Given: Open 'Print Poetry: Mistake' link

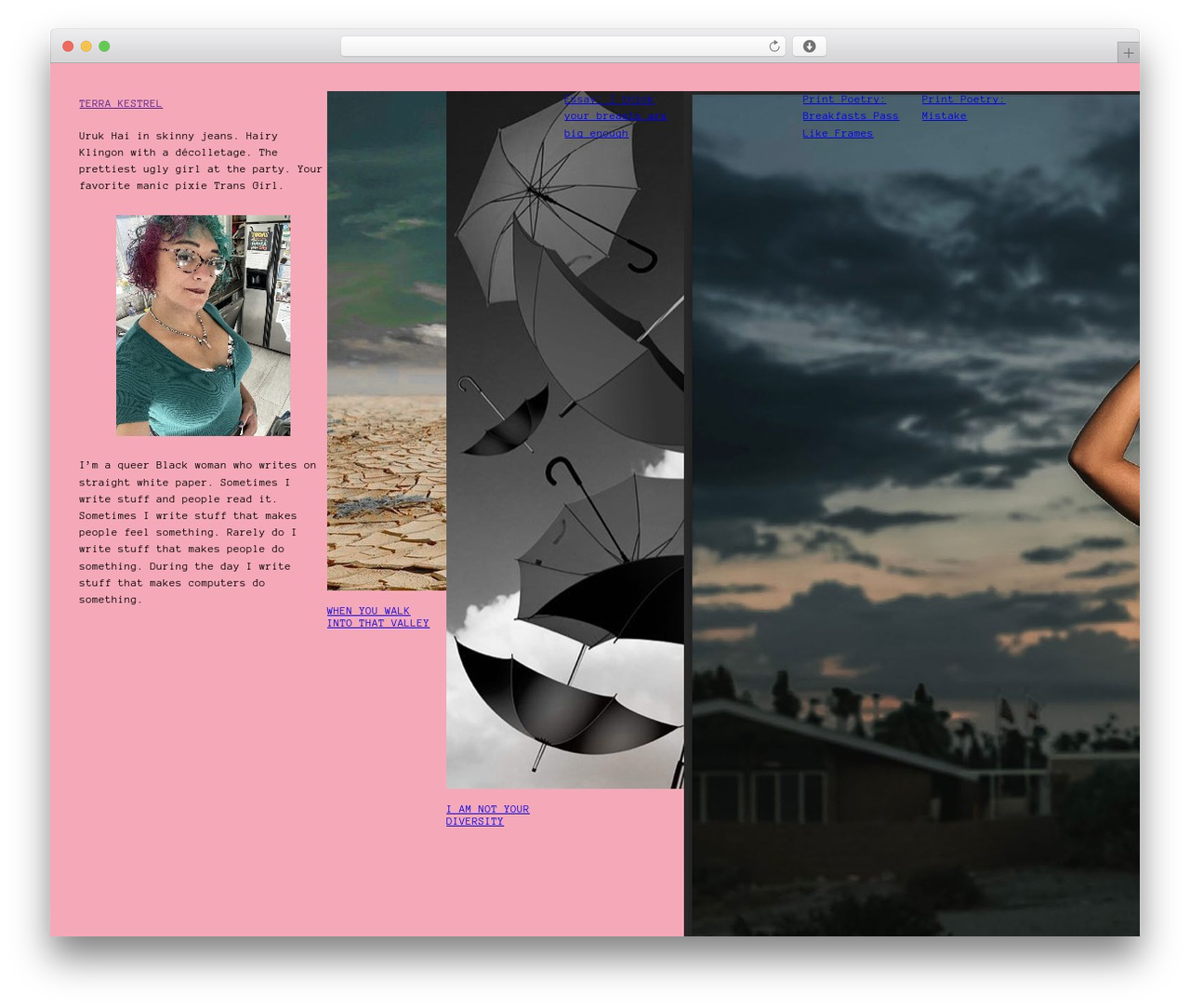Looking at the screenshot, I should (x=963, y=108).
